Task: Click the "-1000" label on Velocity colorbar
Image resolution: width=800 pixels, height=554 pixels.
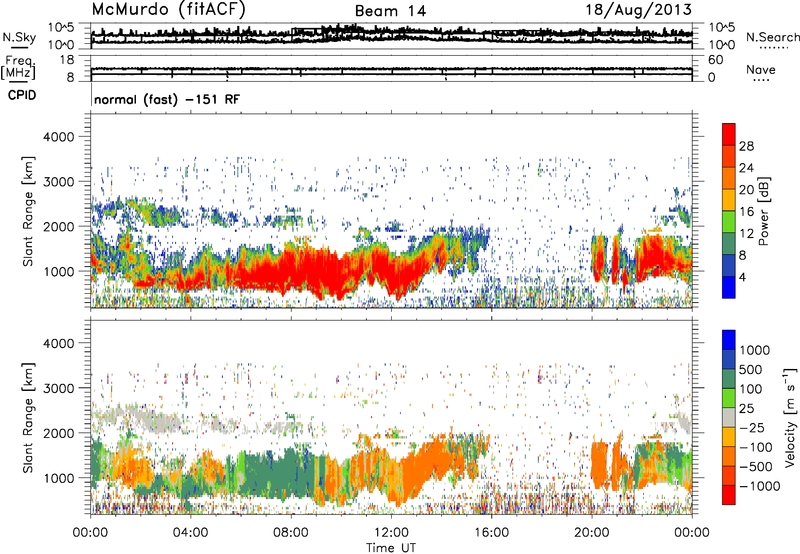Action: coord(760,486)
